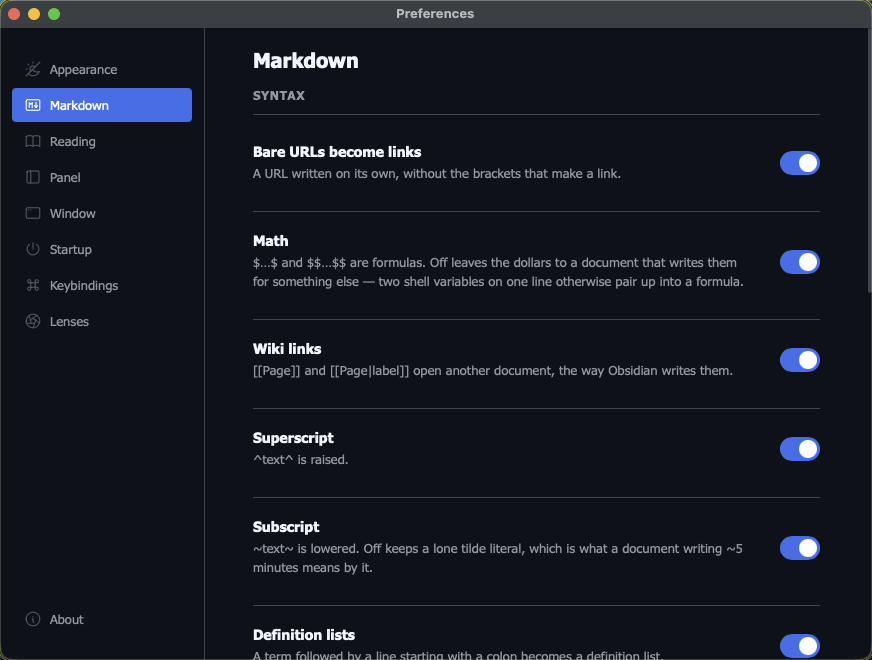Select the Markdown preferences label
The width and height of the screenshot is (872, 660).
coord(79,105)
